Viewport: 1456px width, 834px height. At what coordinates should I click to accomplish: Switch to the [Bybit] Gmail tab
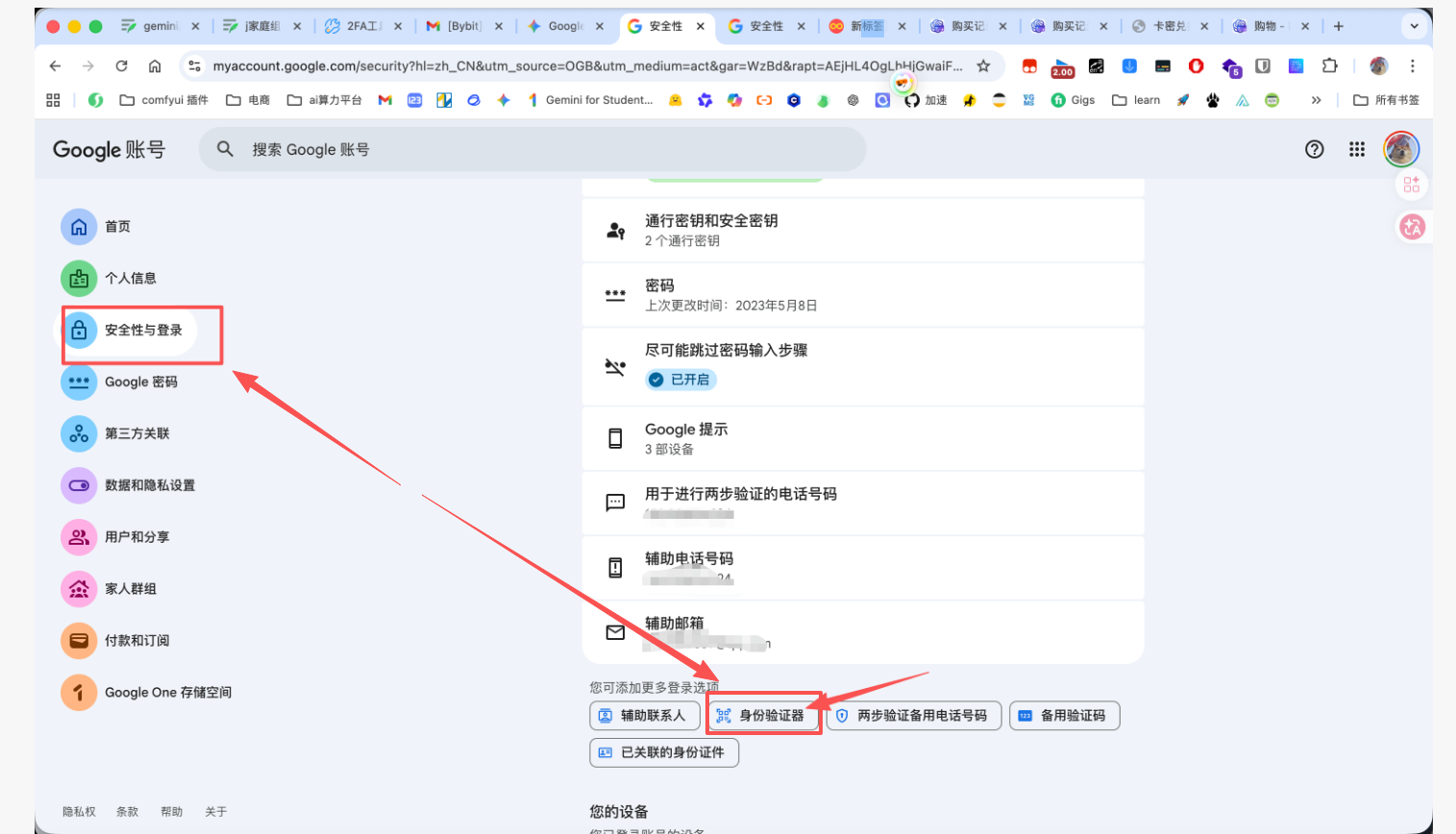point(464,27)
